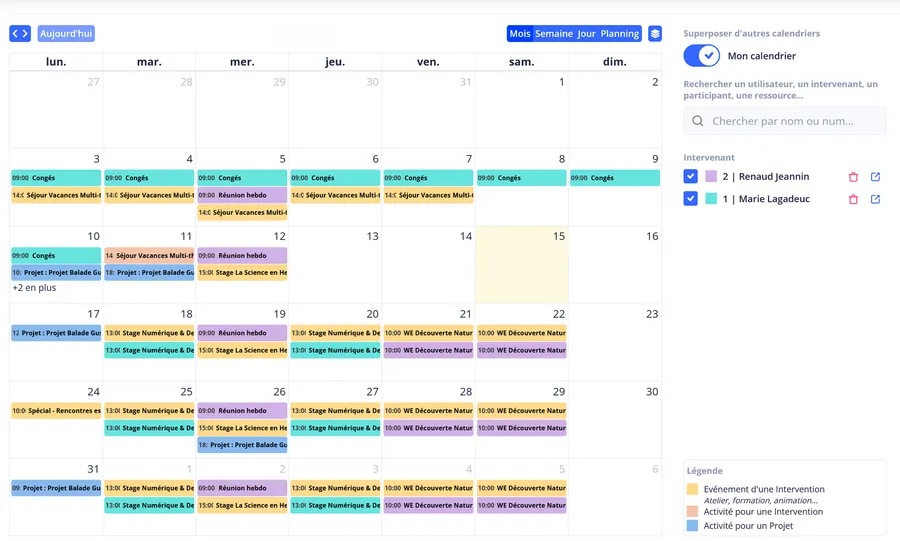
Task: Uncheck the Renaud Jeannin checkbox
Action: tap(690, 176)
